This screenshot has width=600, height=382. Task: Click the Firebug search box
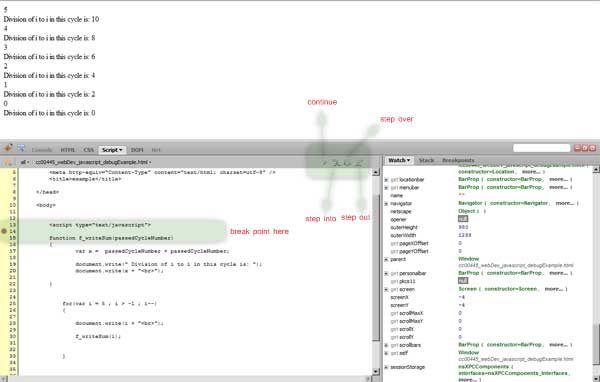click(541, 148)
